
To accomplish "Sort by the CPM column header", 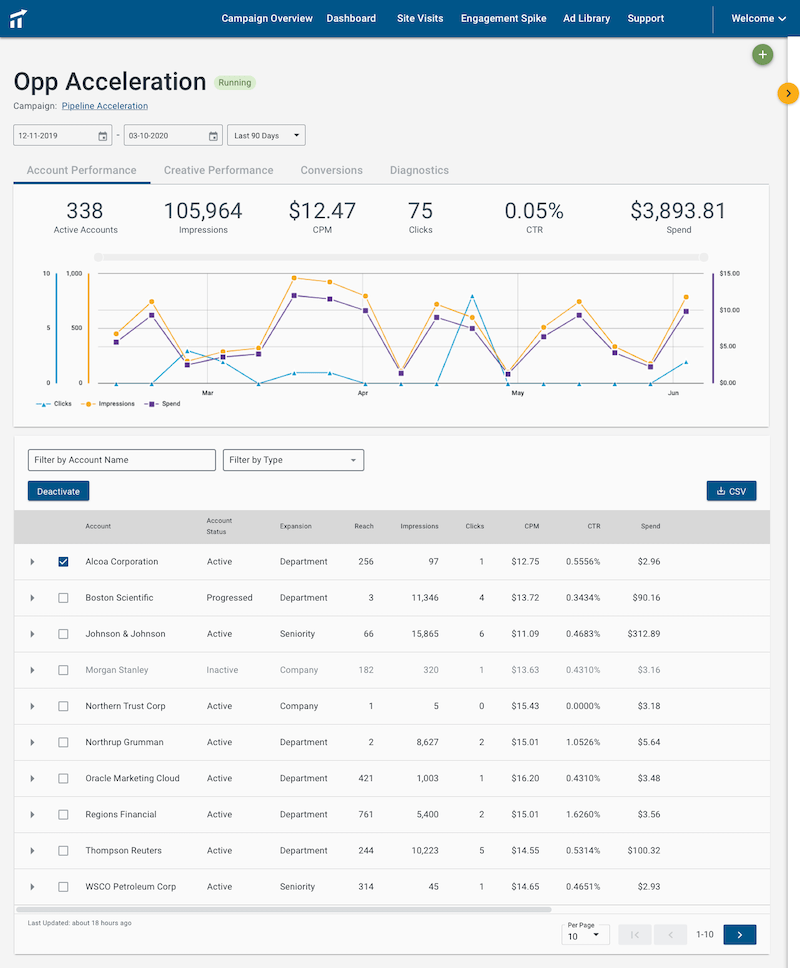I will click(531, 527).
